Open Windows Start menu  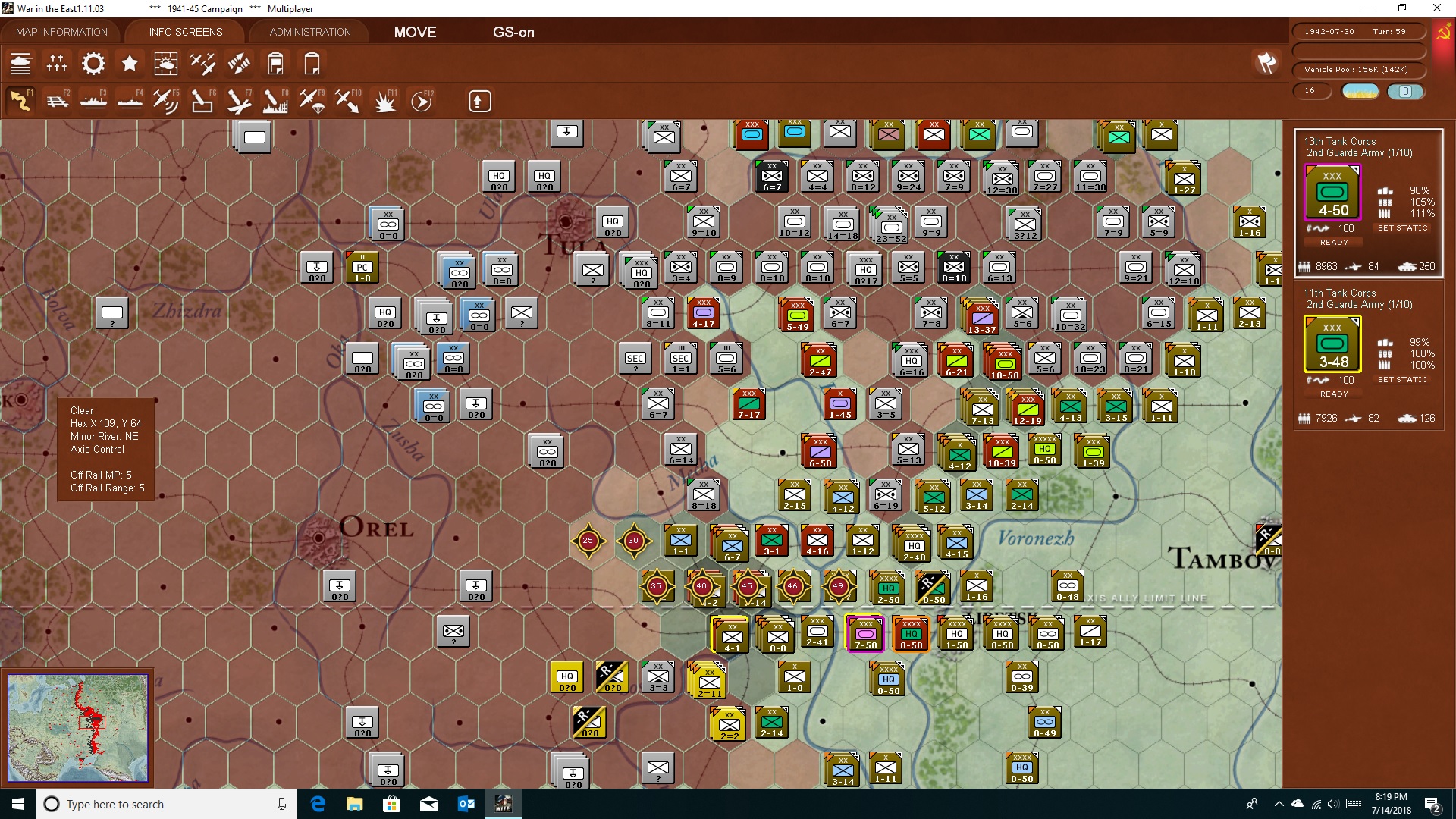click(x=18, y=804)
